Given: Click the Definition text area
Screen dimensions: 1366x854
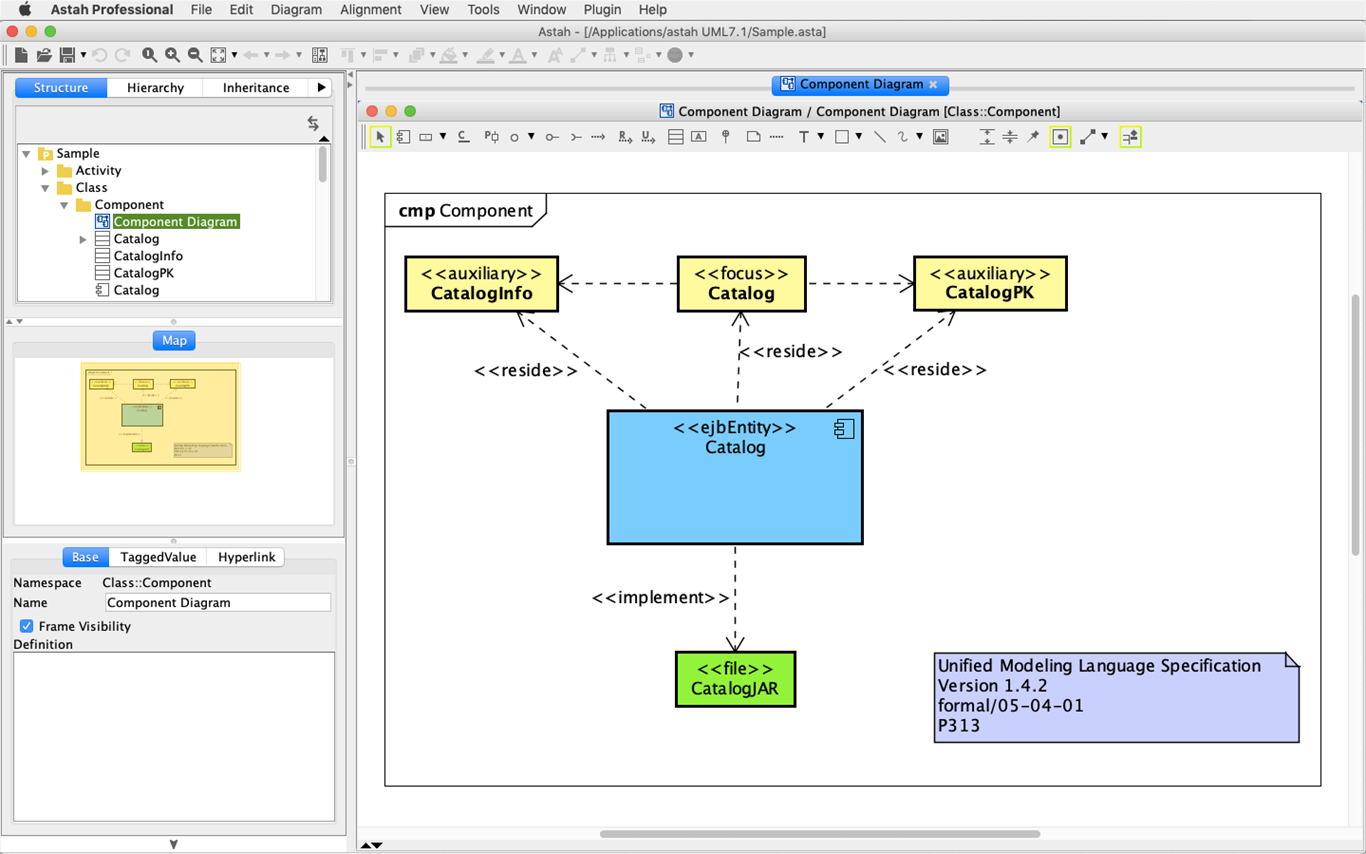Looking at the screenshot, I should click(x=174, y=737).
